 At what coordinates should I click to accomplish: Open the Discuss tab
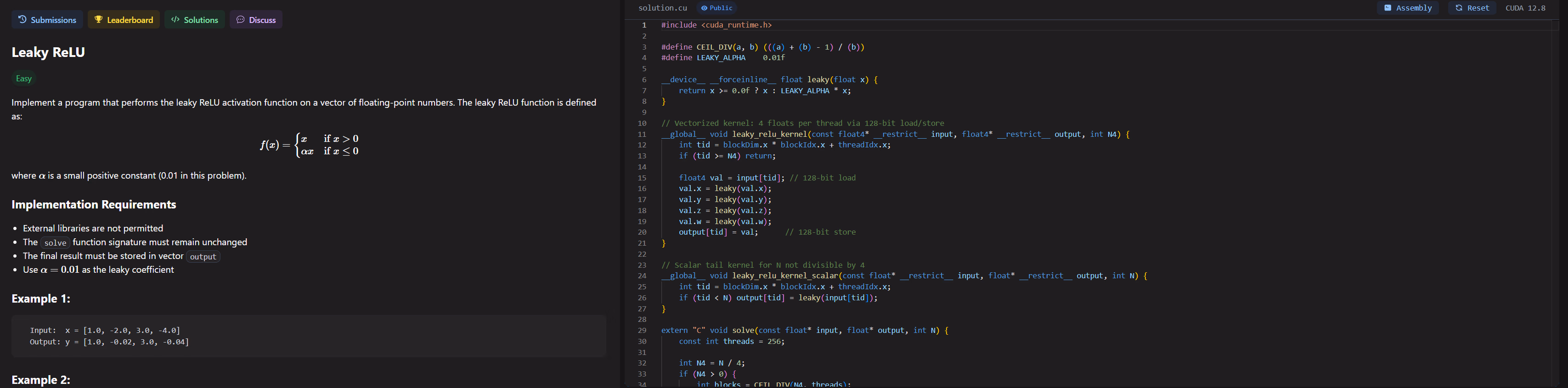coord(256,19)
